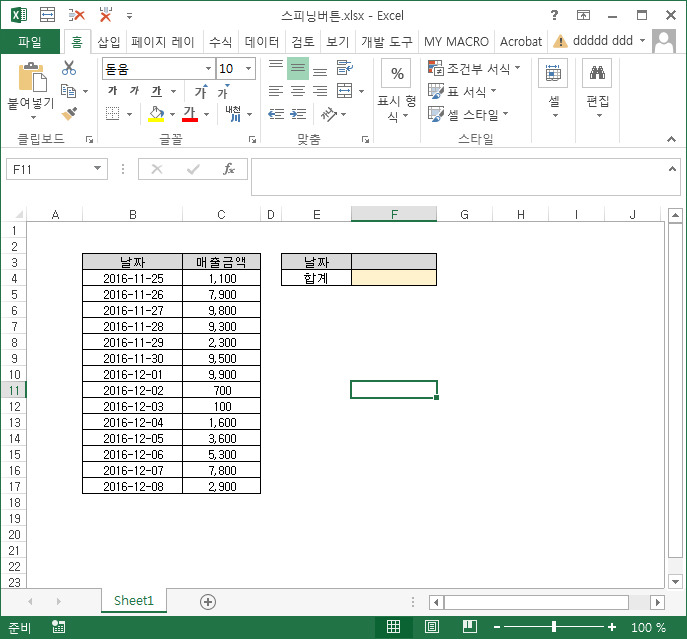The height and width of the screenshot is (639, 687).
Task: Select the Sheet1 tab
Action: tap(134, 600)
